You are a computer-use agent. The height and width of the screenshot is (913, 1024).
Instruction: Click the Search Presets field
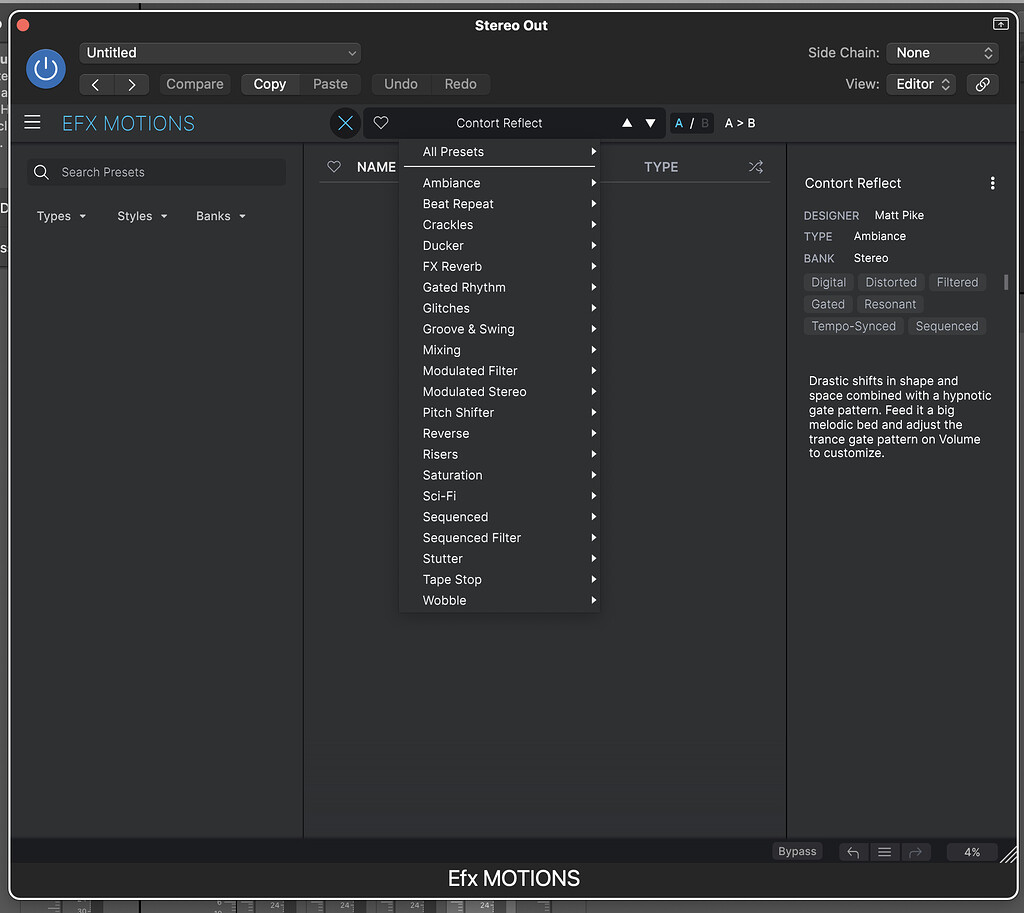pos(157,172)
